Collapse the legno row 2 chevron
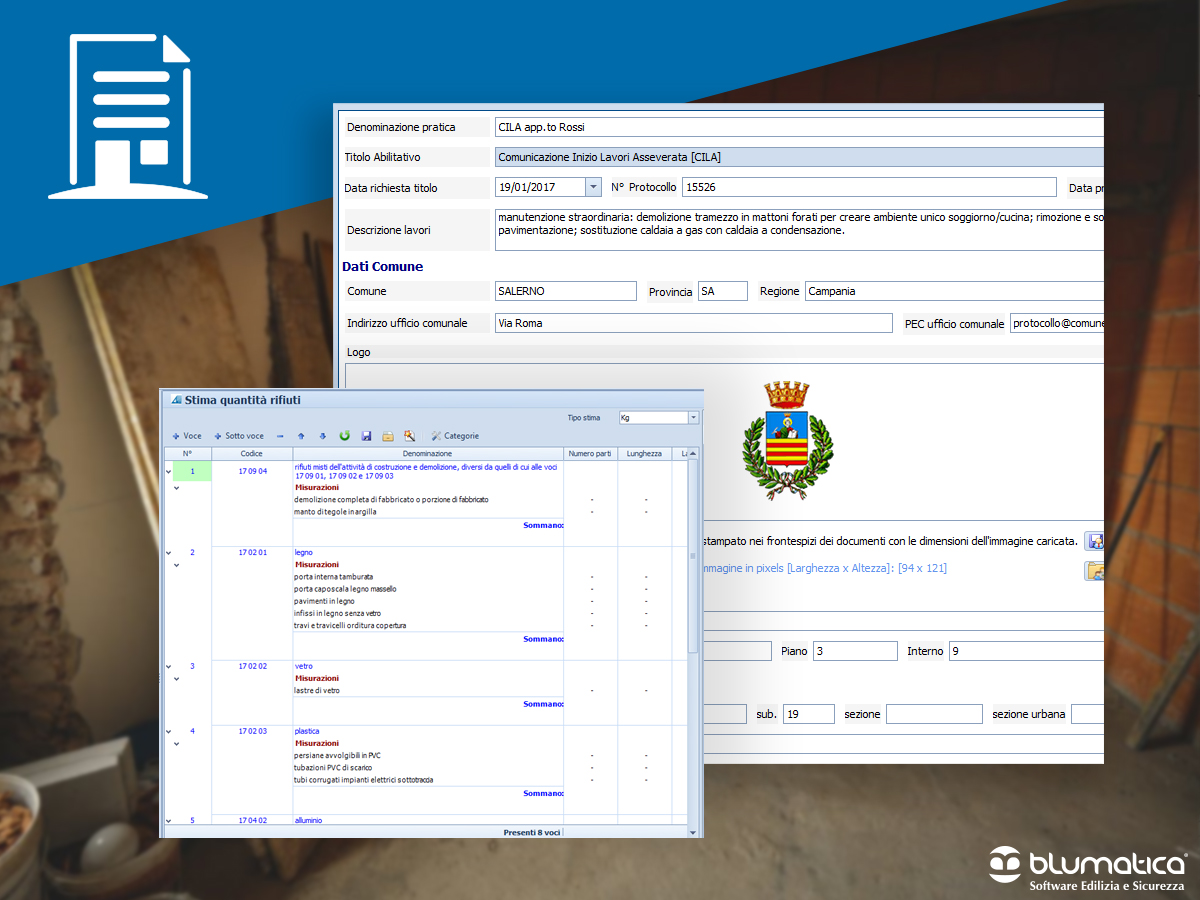This screenshot has height=900, width=1200. pyautogui.click(x=169, y=553)
